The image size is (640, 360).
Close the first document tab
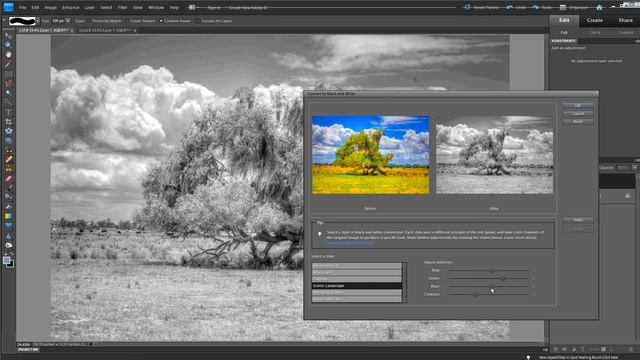click(x=72, y=30)
